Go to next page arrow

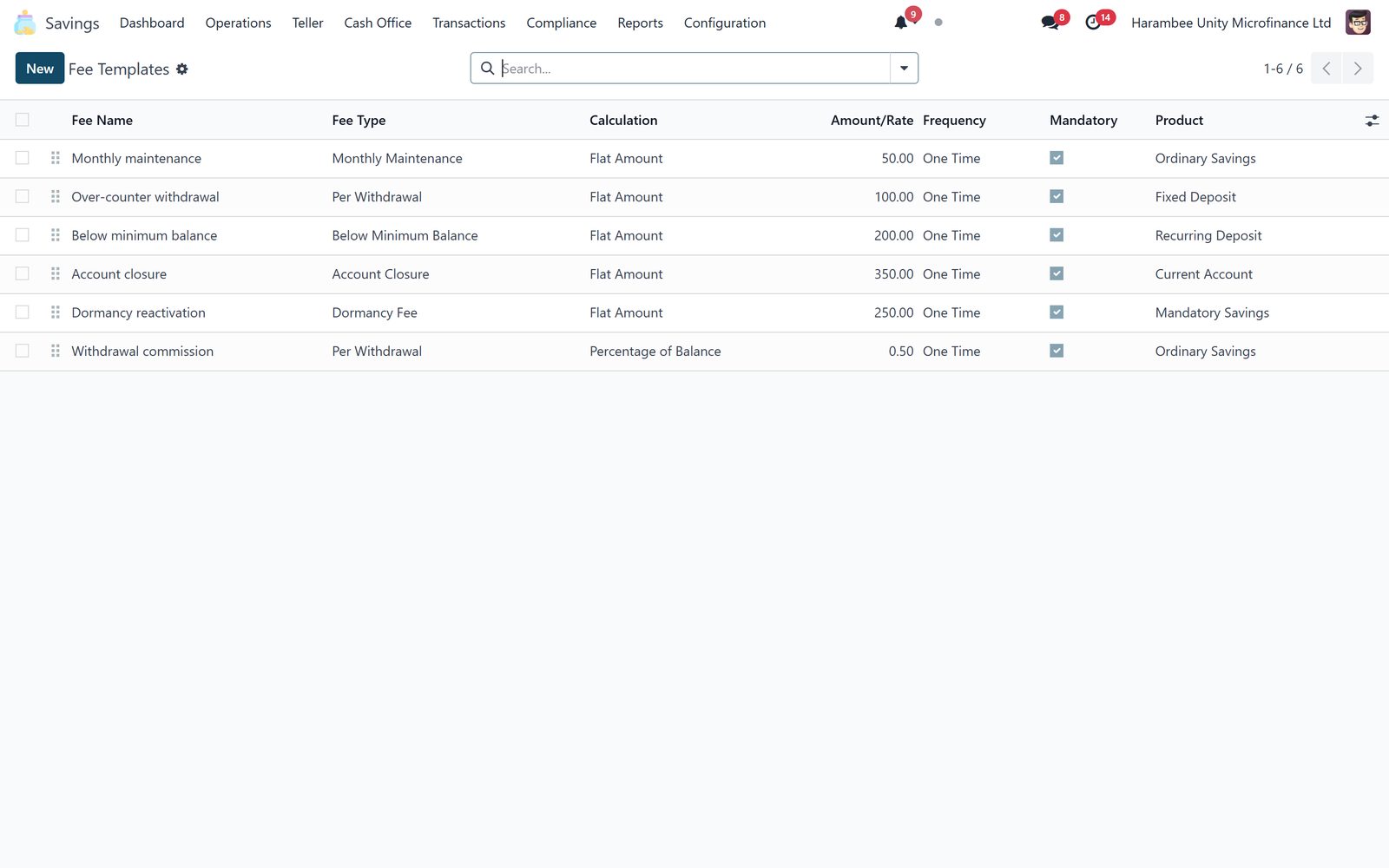(1358, 69)
